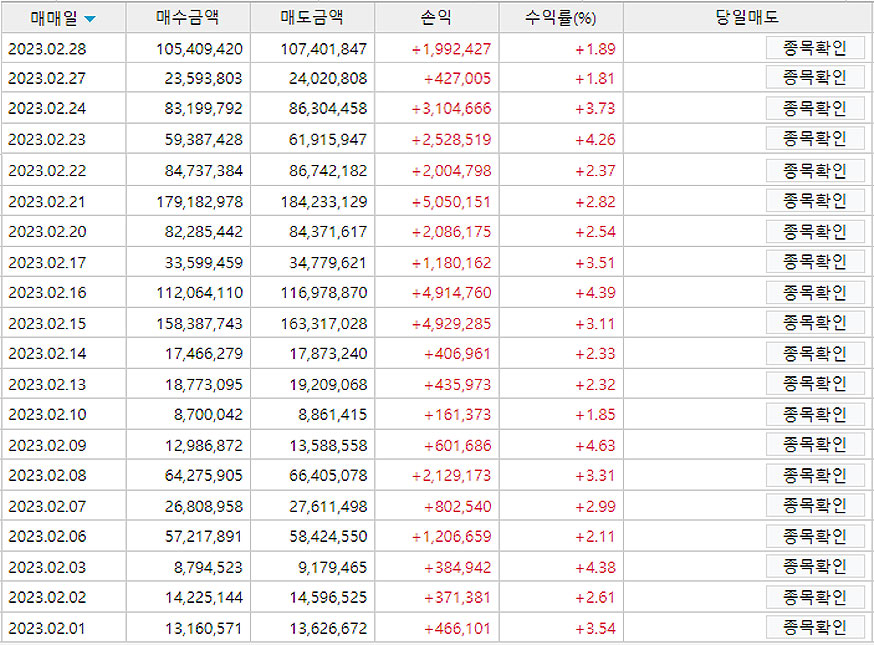Screen dimensions: 874x645
Task: Click the 손익 column header
Action: (436, 17)
